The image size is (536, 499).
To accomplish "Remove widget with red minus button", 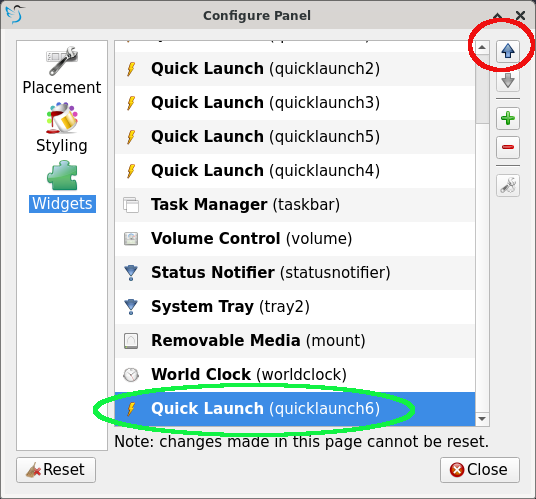I will click(508, 147).
